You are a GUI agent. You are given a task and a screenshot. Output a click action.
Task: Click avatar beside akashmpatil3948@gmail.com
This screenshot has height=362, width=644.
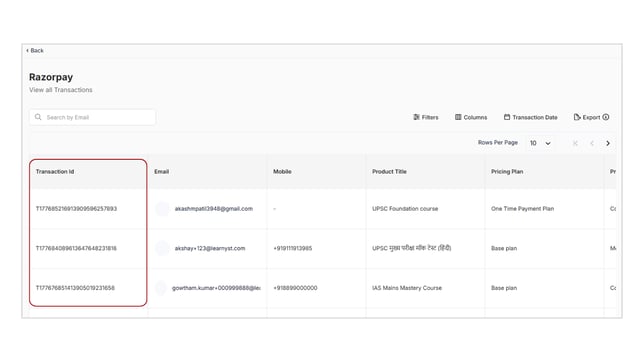click(162, 209)
